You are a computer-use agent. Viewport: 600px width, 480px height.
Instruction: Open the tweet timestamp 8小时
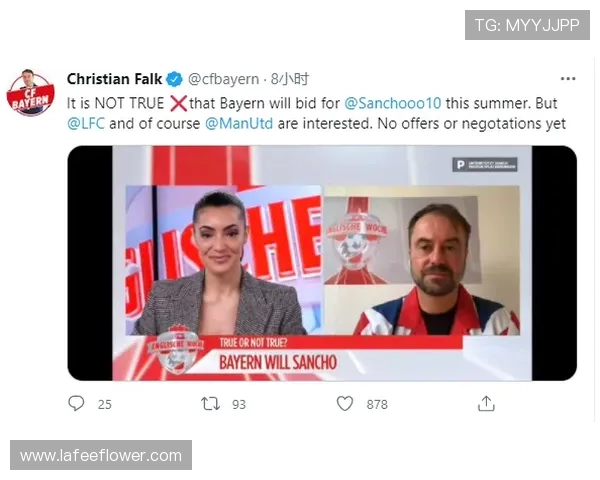pyautogui.click(x=290, y=79)
